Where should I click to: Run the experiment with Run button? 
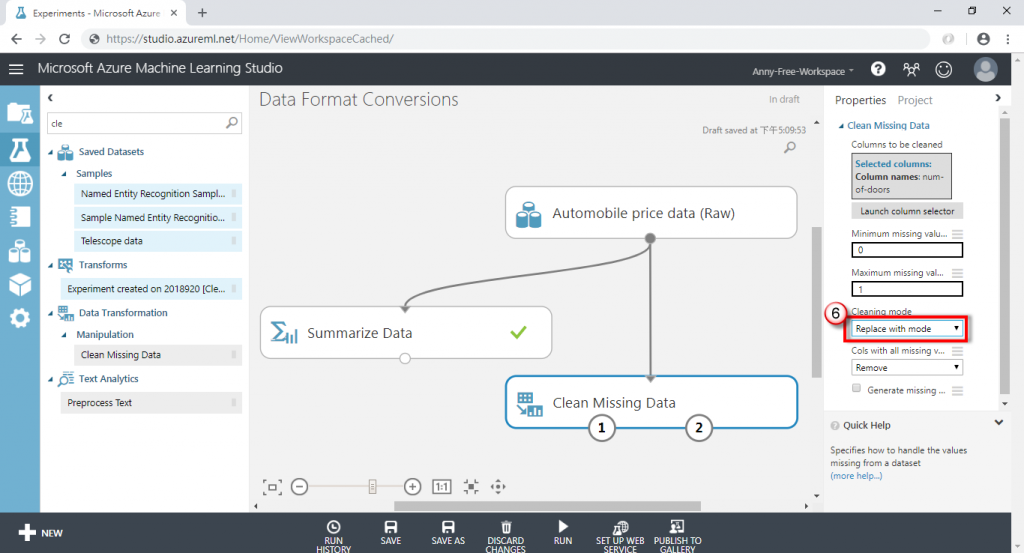coord(563,533)
